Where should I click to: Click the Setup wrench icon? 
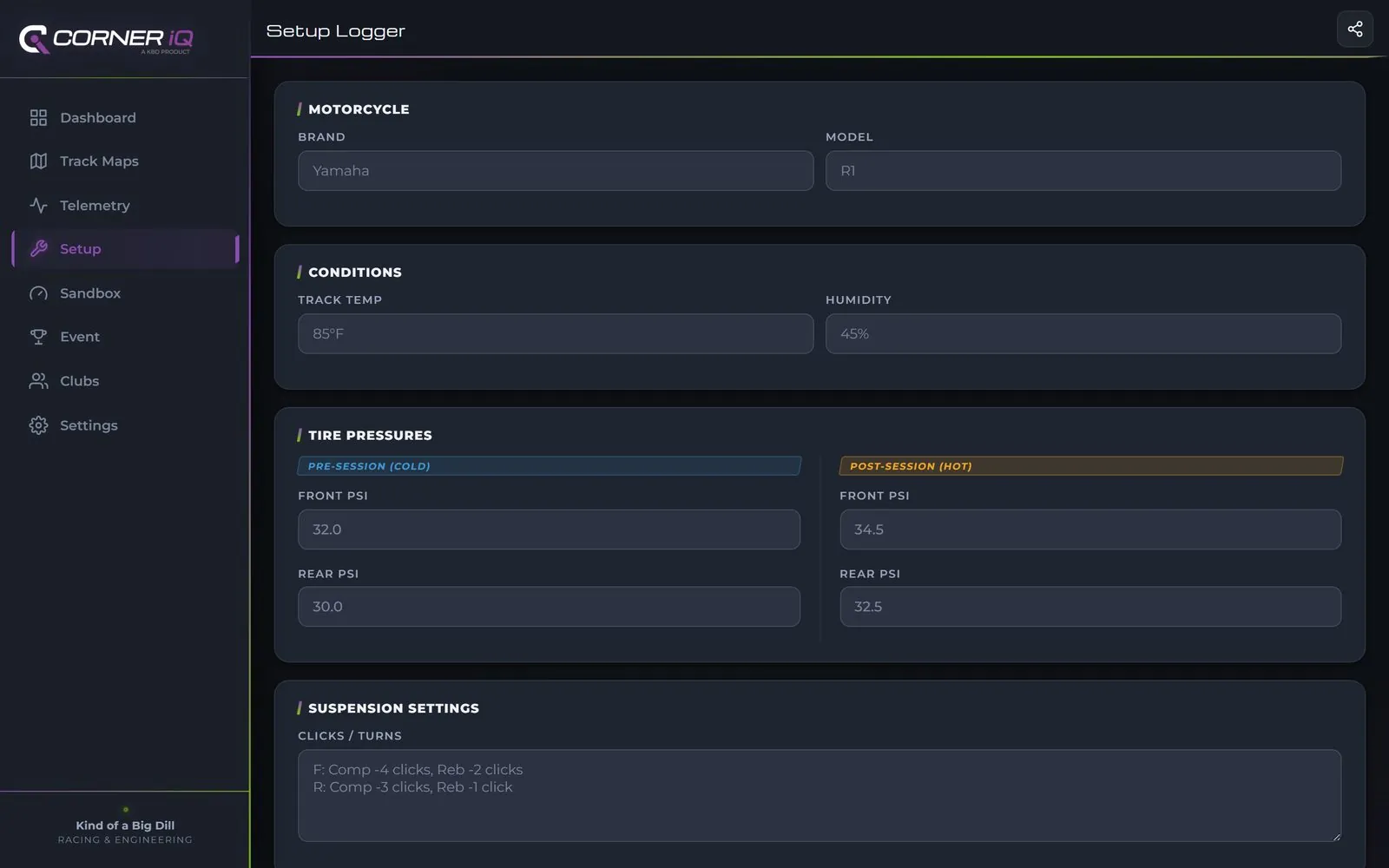coord(38,249)
